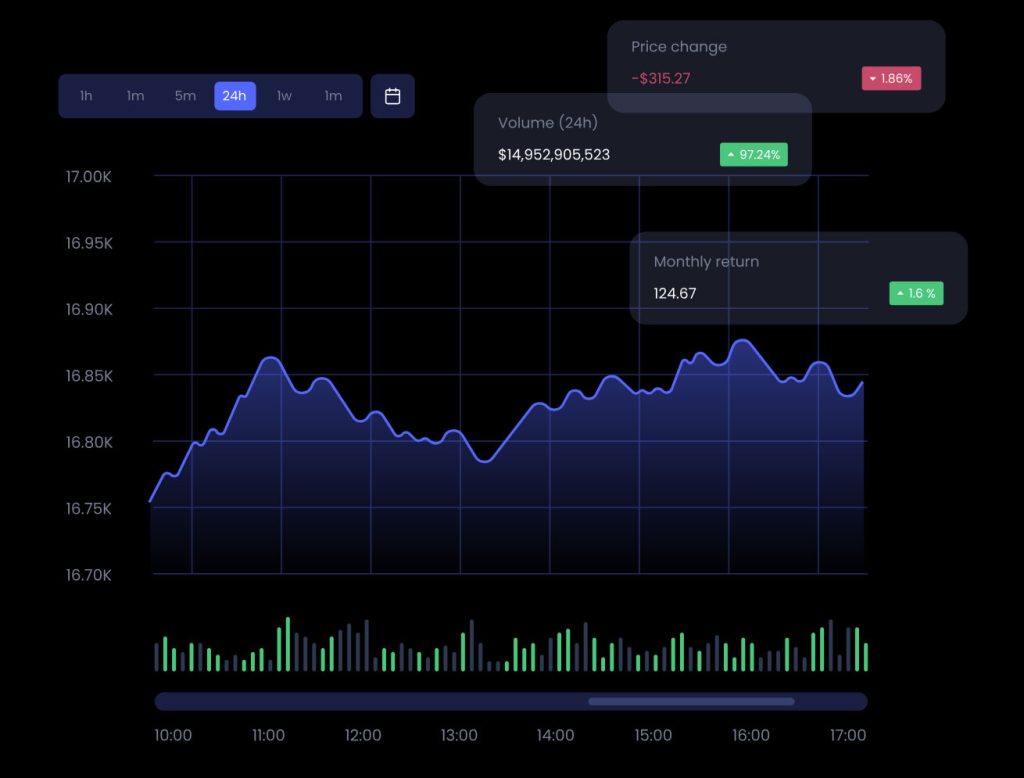Choose the 1m option right after 1h
This screenshot has height=778, width=1024.
coord(135,96)
